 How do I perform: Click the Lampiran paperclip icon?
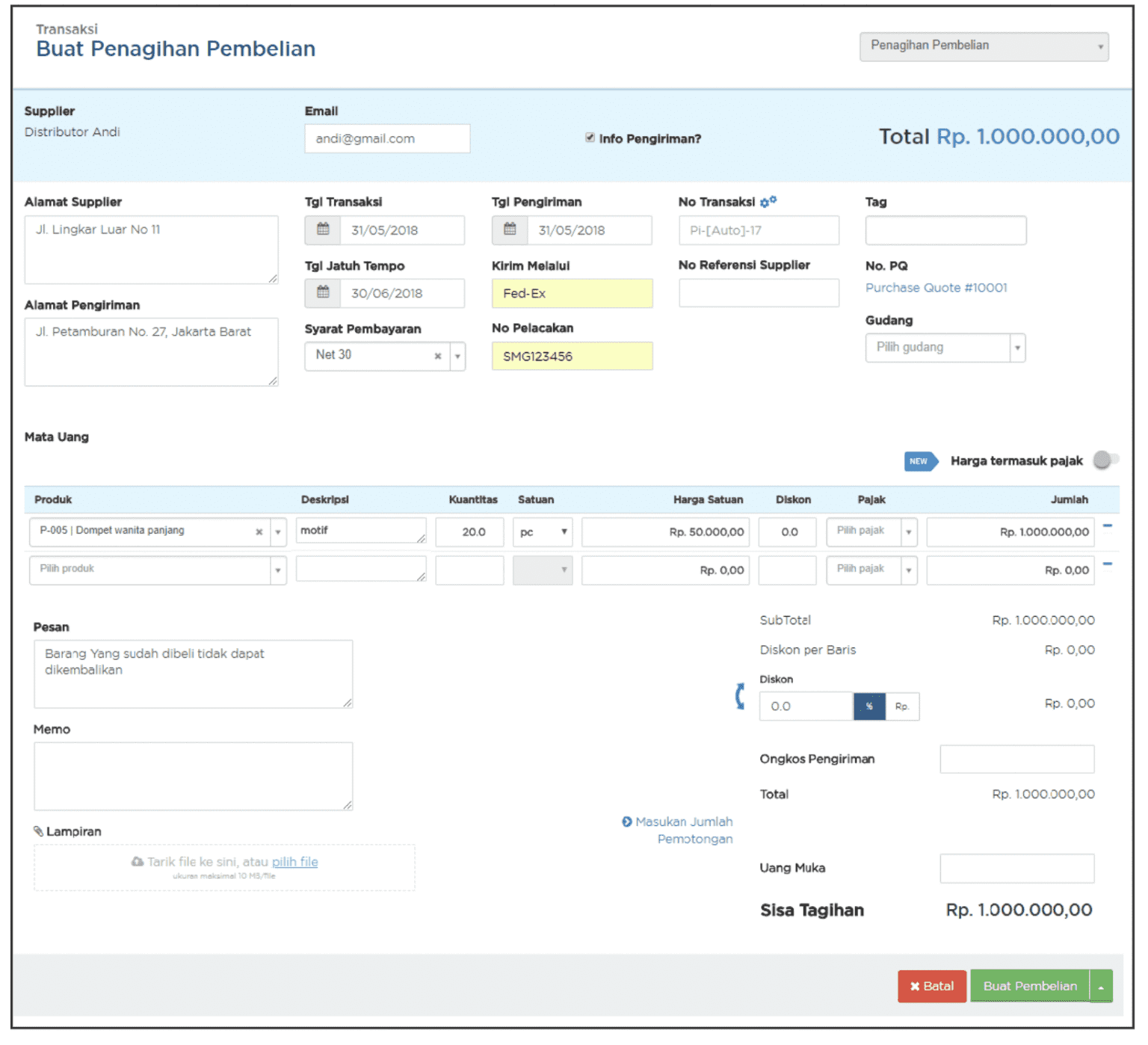pos(39,830)
